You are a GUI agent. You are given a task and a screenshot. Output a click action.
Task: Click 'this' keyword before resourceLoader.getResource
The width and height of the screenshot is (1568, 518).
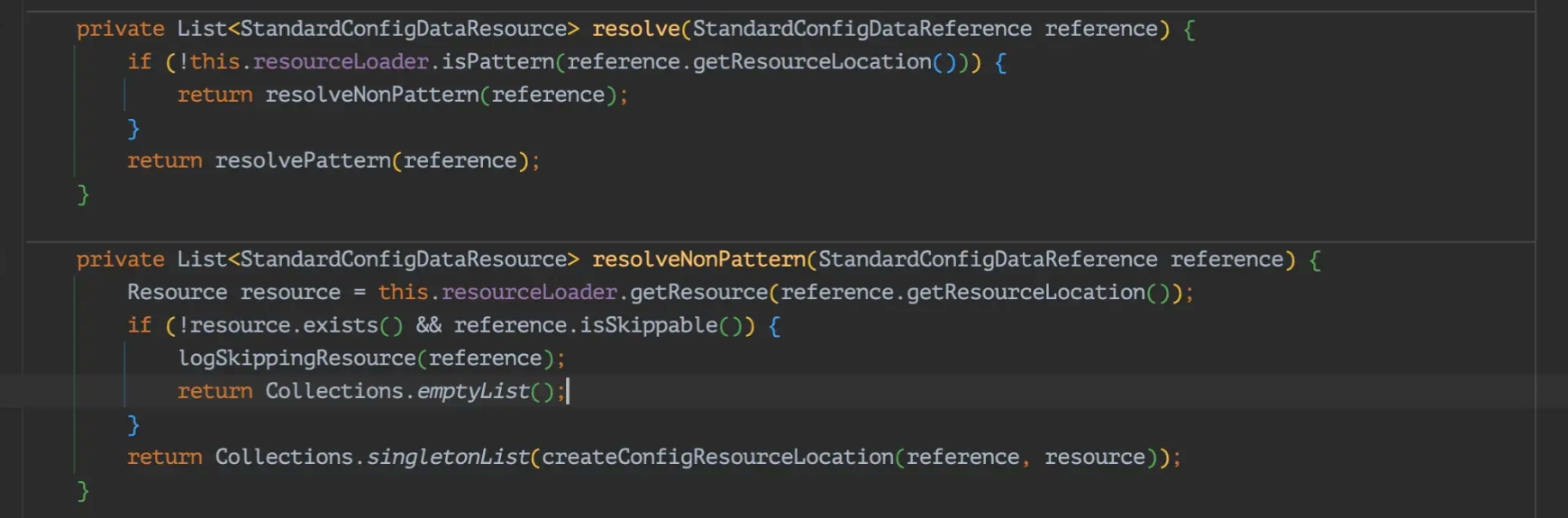coord(403,292)
